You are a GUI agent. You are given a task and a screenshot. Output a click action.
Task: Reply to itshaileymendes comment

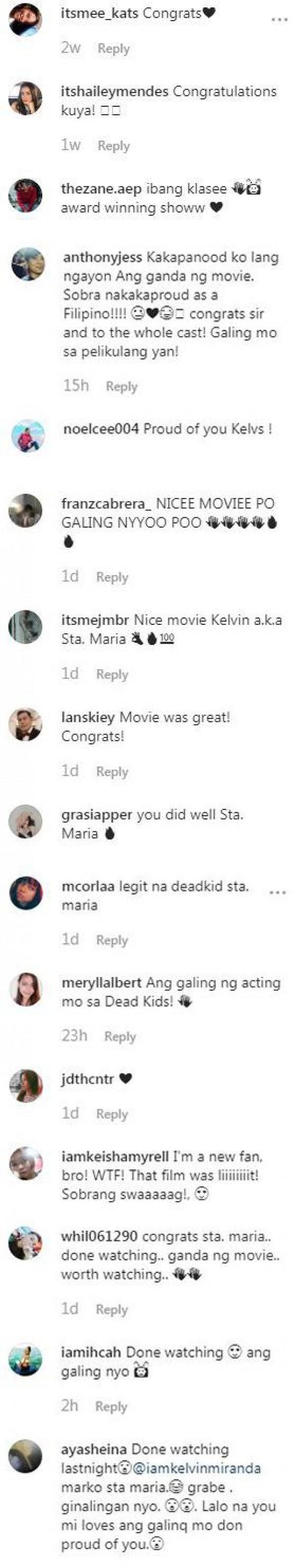[x=114, y=146]
